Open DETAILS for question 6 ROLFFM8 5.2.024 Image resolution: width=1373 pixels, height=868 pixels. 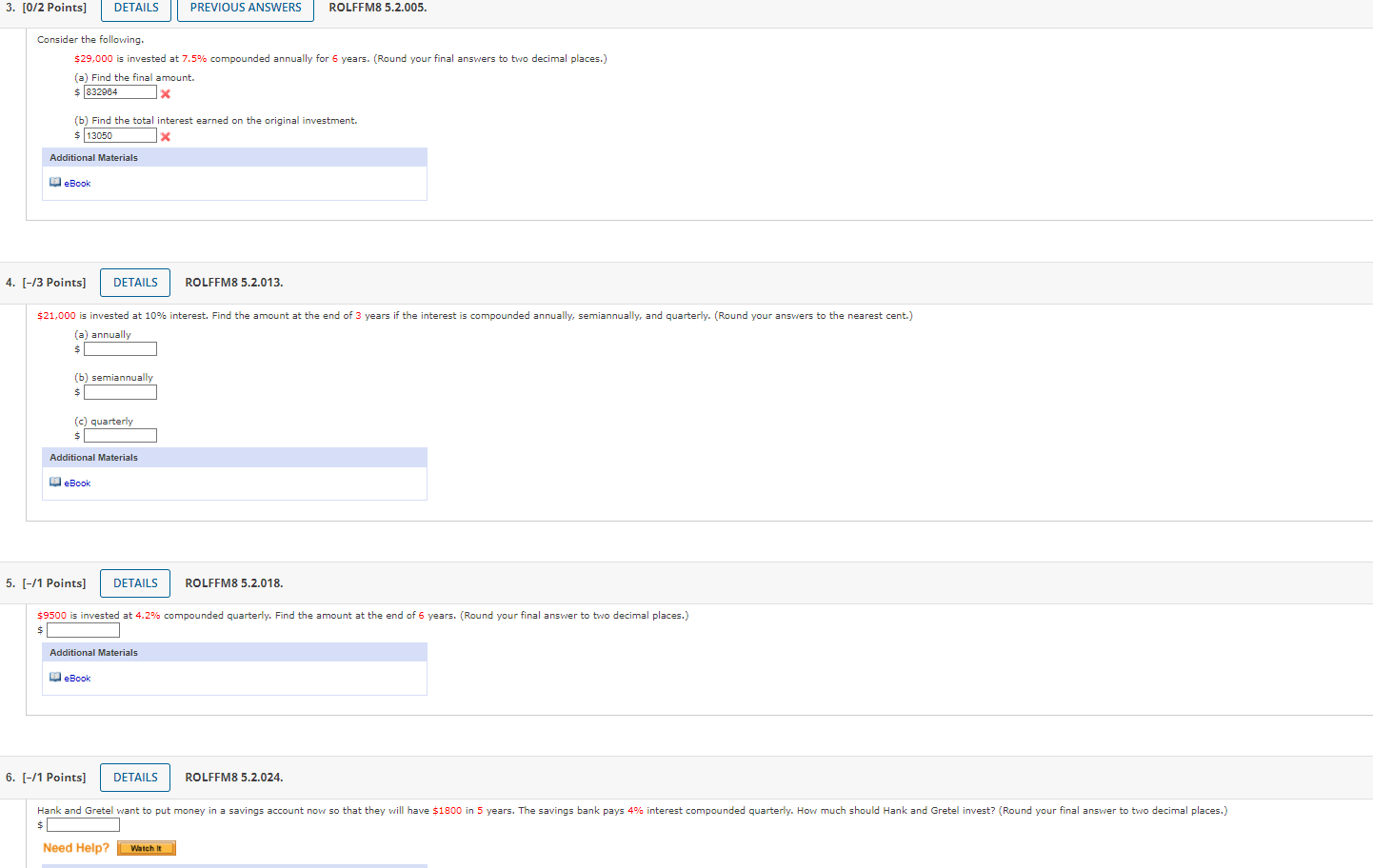click(x=135, y=778)
